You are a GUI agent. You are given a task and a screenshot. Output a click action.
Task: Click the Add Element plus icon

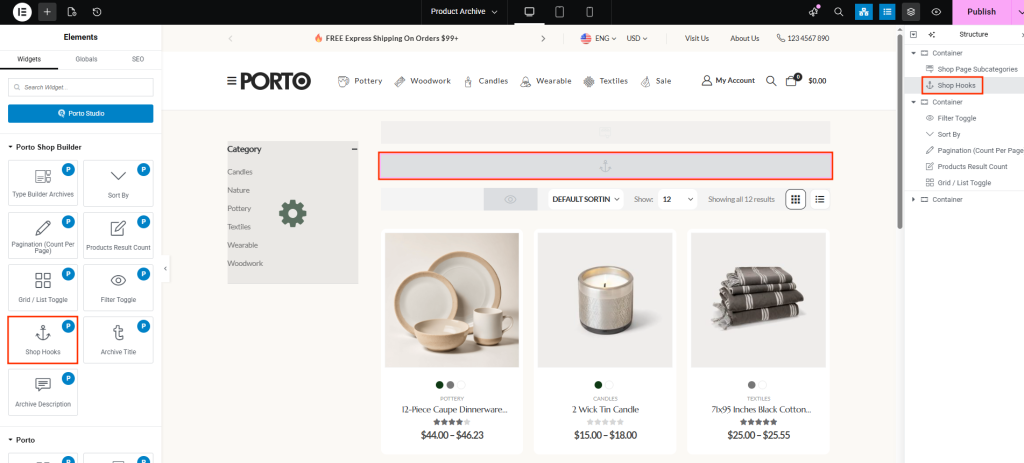[48, 12]
